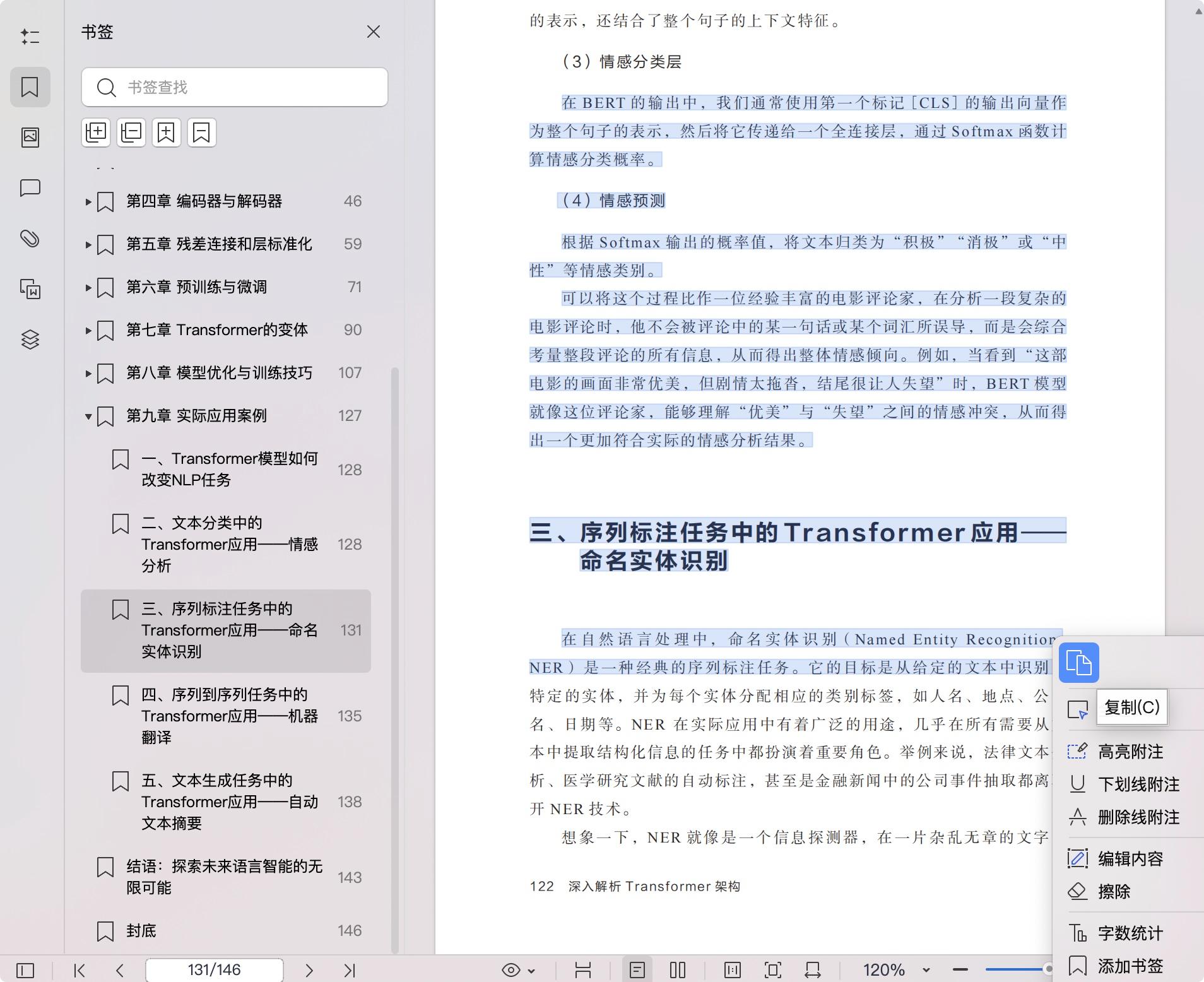
Task: Click the expand all bookmarks icon
Action: click(96, 133)
